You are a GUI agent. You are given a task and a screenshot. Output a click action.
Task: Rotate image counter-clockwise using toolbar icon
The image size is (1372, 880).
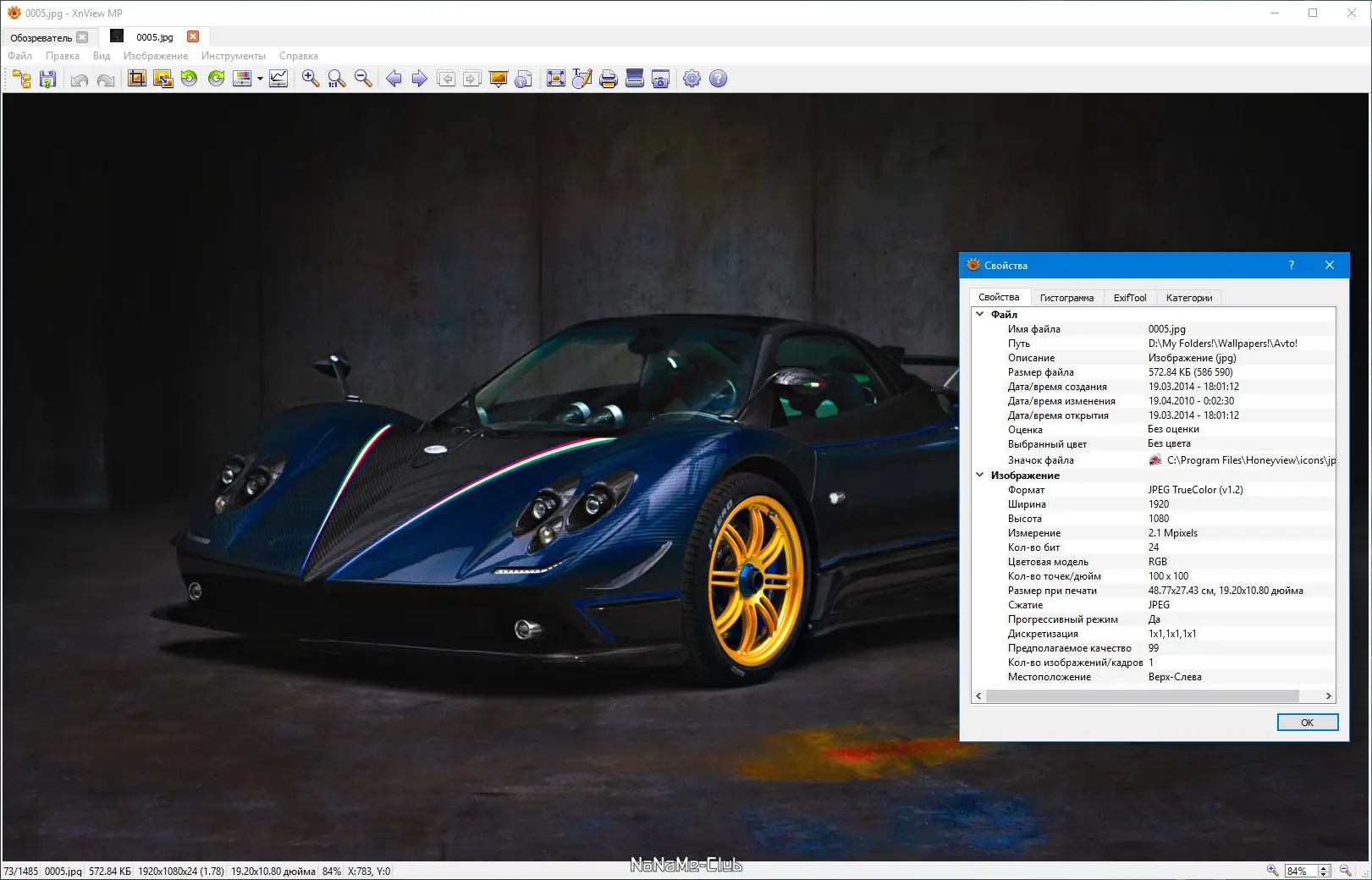(x=190, y=79)
